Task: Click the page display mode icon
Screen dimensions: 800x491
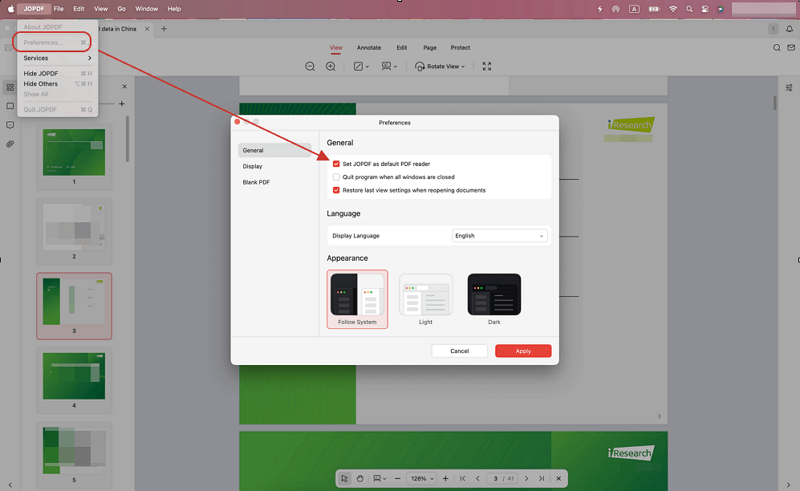Action: pyautogui.click(x=386, y=66)
